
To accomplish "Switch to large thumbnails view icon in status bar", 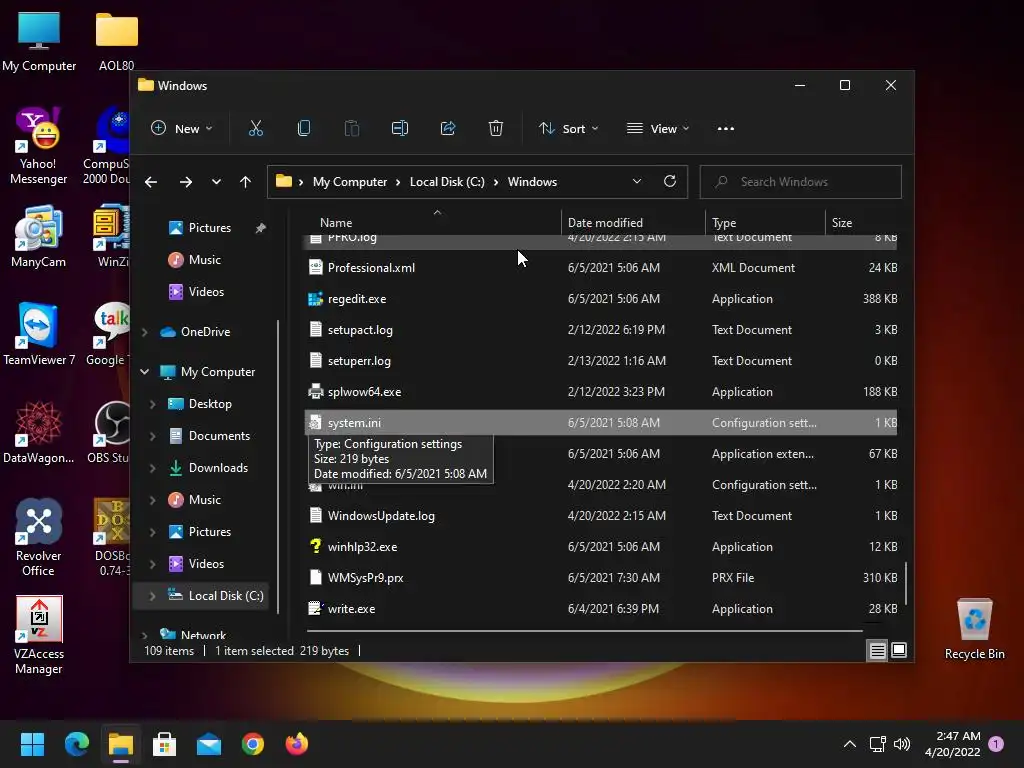I will pyautogui.click(x=899, y=650).
